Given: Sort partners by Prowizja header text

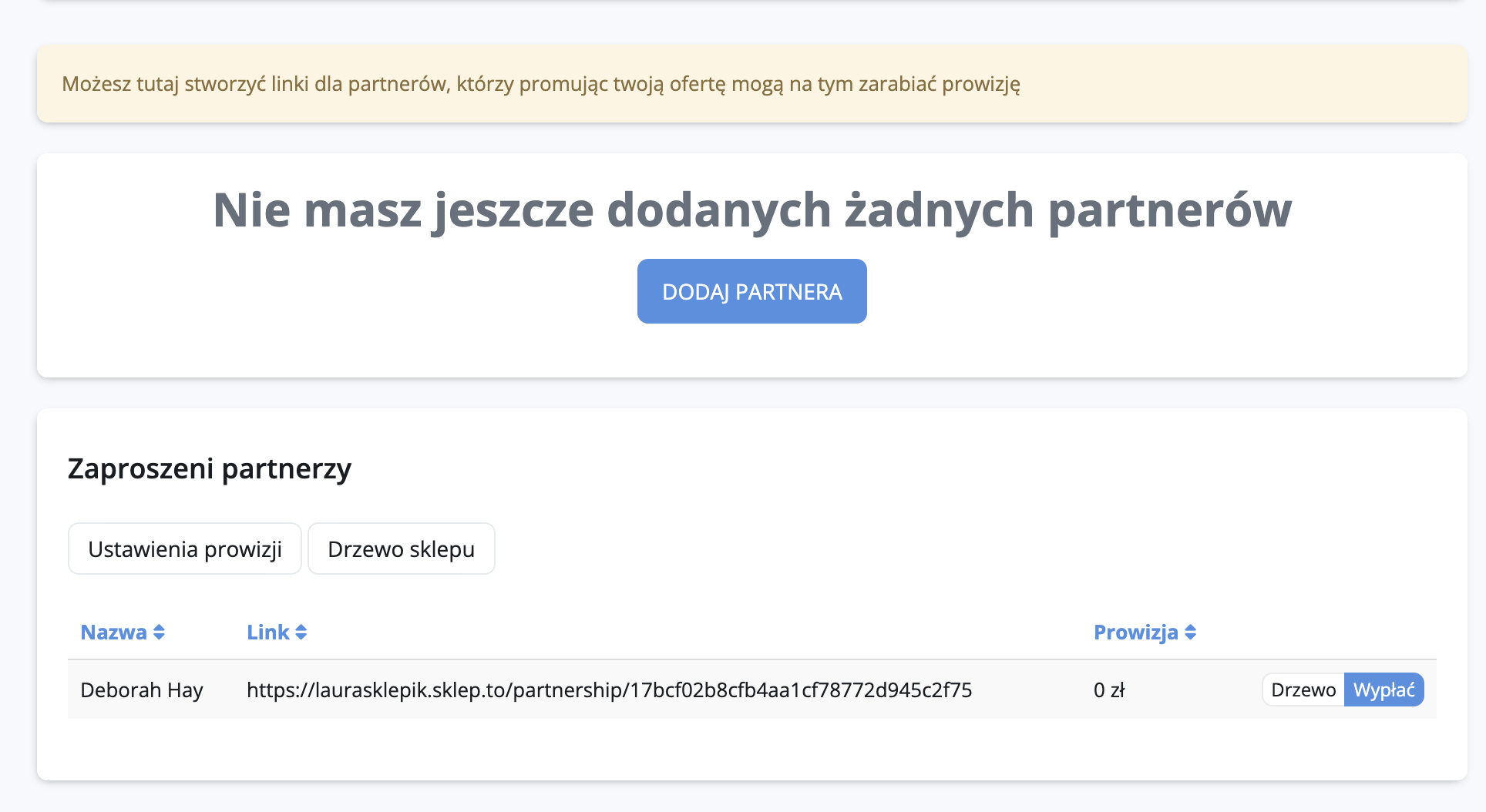Looking at the screenshot, I should point(1135,632).
